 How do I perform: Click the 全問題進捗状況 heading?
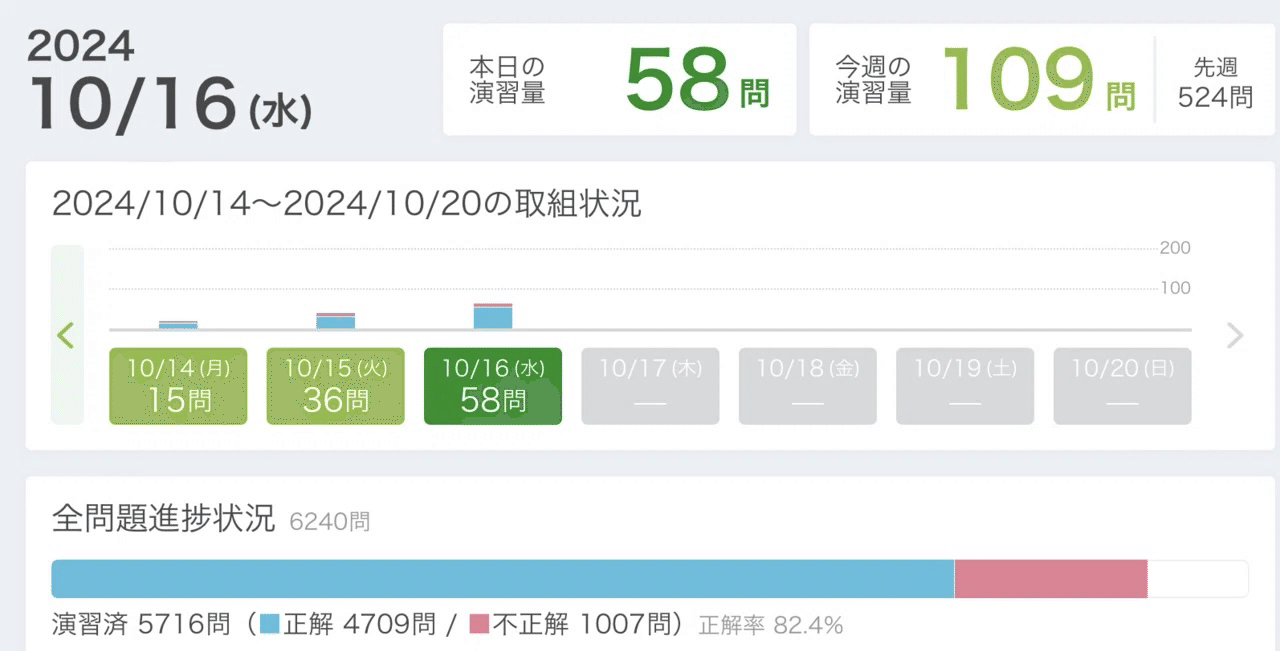tap(163, 519)
